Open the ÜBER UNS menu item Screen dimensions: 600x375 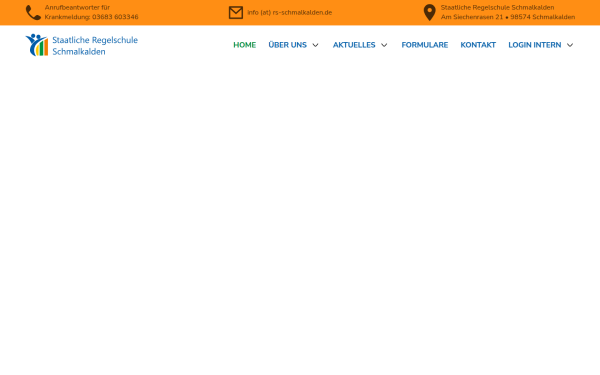(x=287, y=45)
